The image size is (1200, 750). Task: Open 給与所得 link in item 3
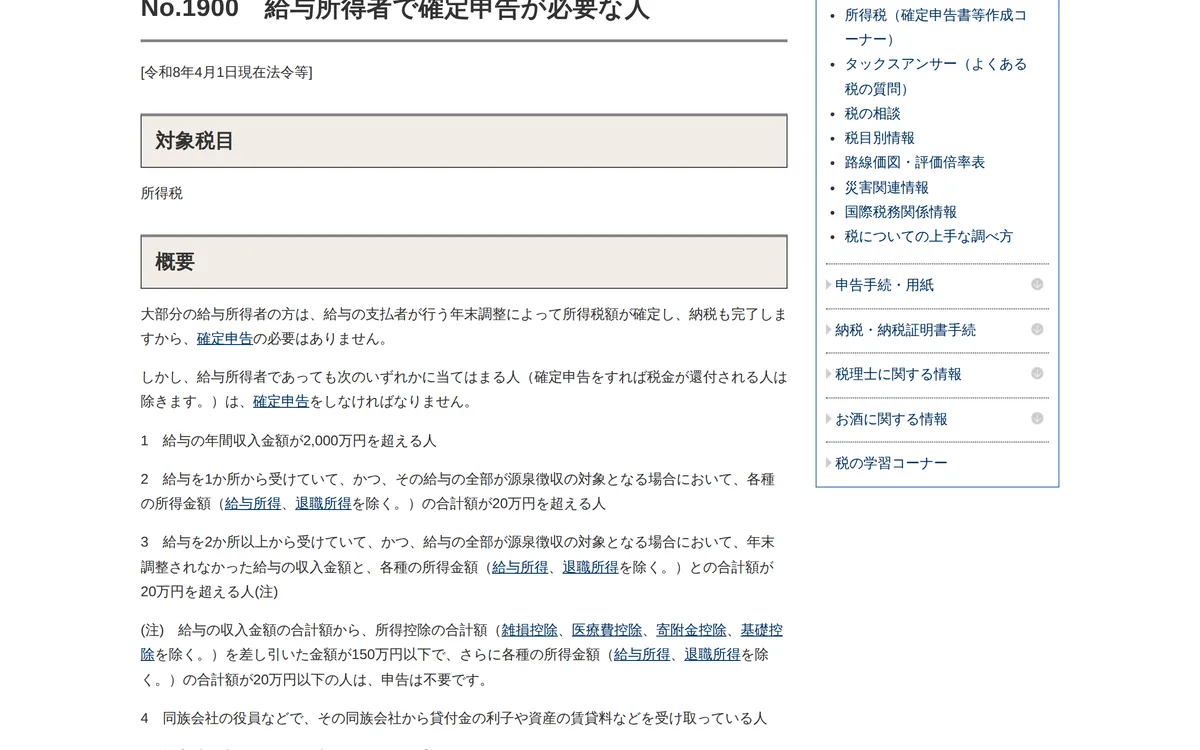point(520,567)
